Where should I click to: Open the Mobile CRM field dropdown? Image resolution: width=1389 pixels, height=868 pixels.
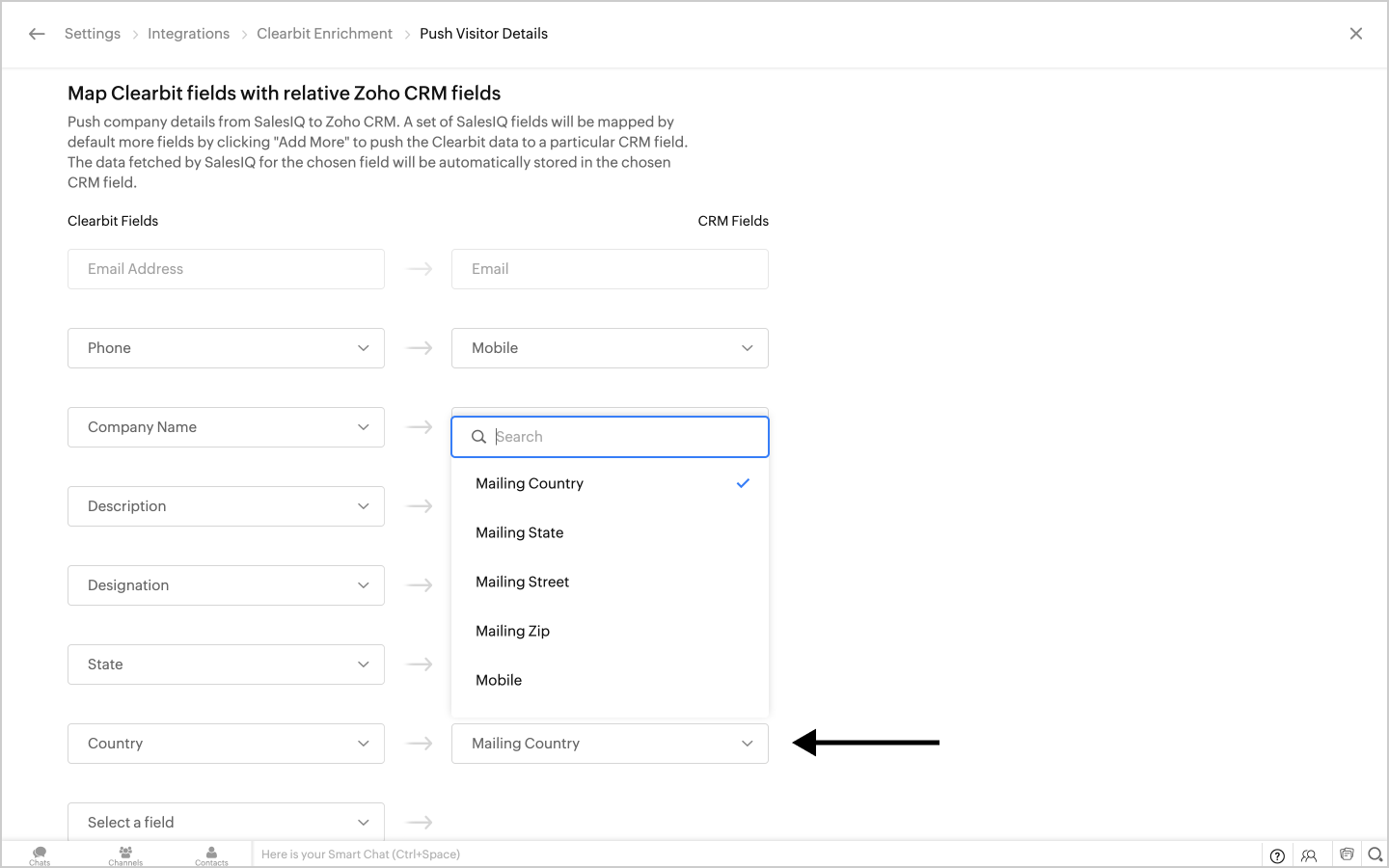[x=610, y=348]
